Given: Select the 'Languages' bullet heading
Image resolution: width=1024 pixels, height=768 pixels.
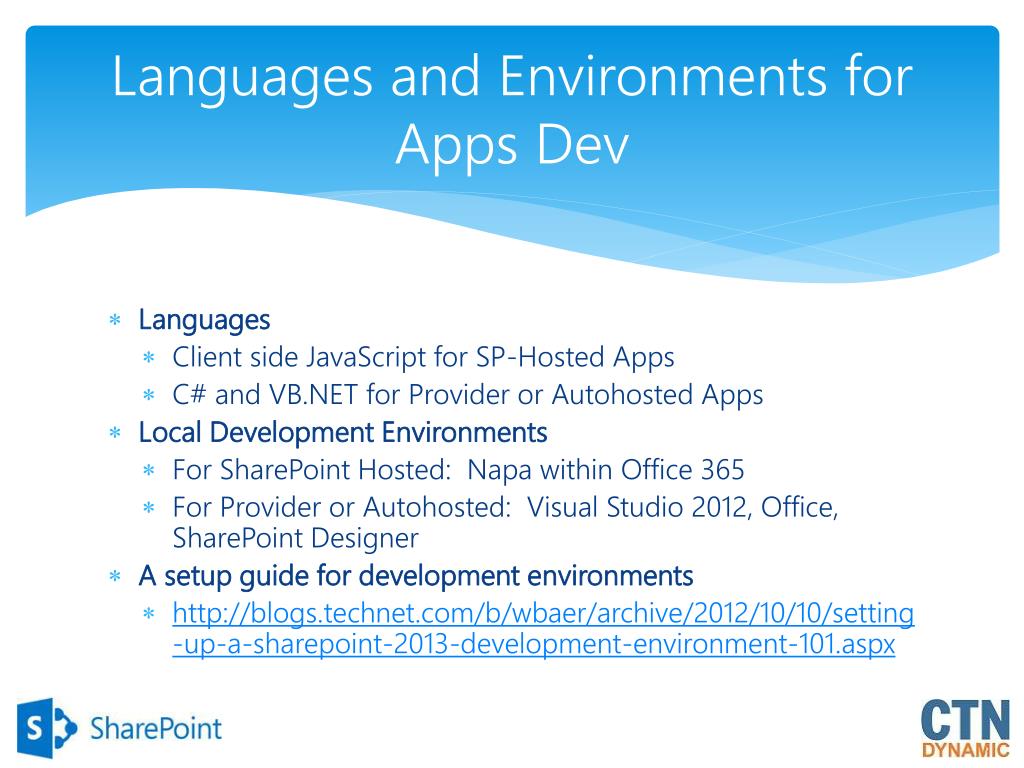Looking at the screenshot, I should 204,320.
